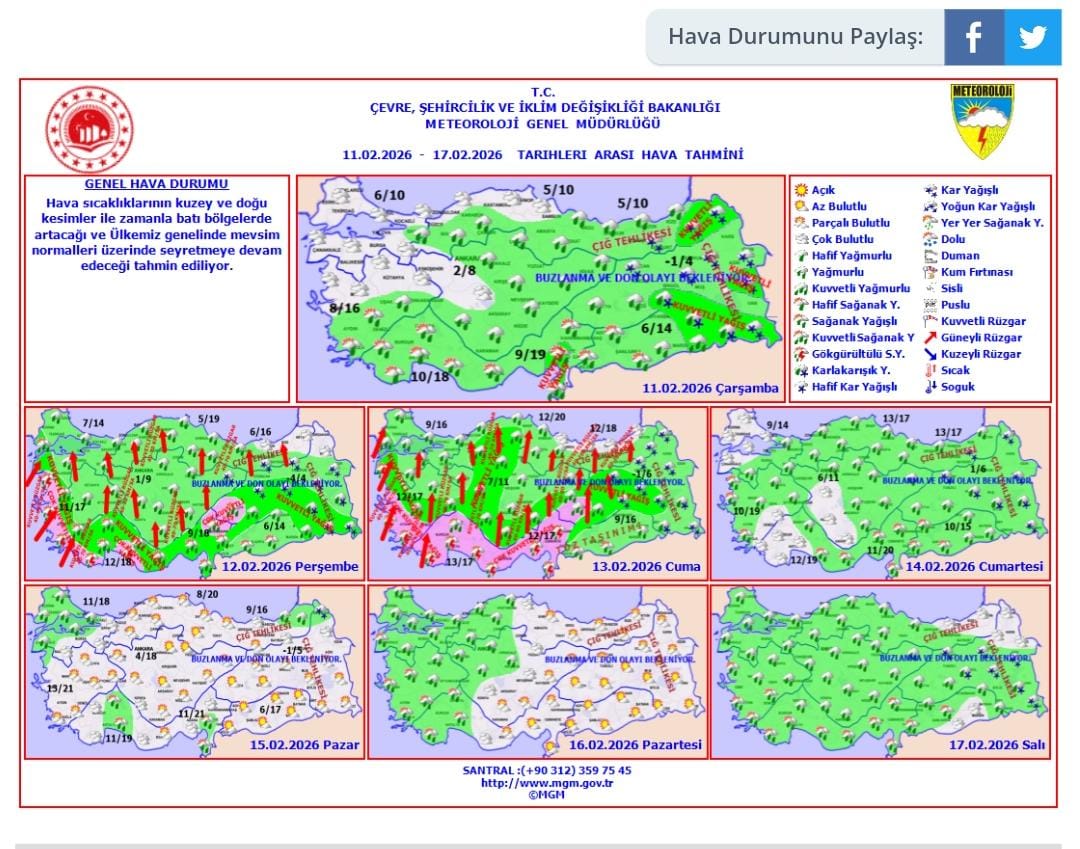Click the Kuzeyli Rüzgar blue arrow icon
The image size is (1080, 849).
tap(930, 354)
